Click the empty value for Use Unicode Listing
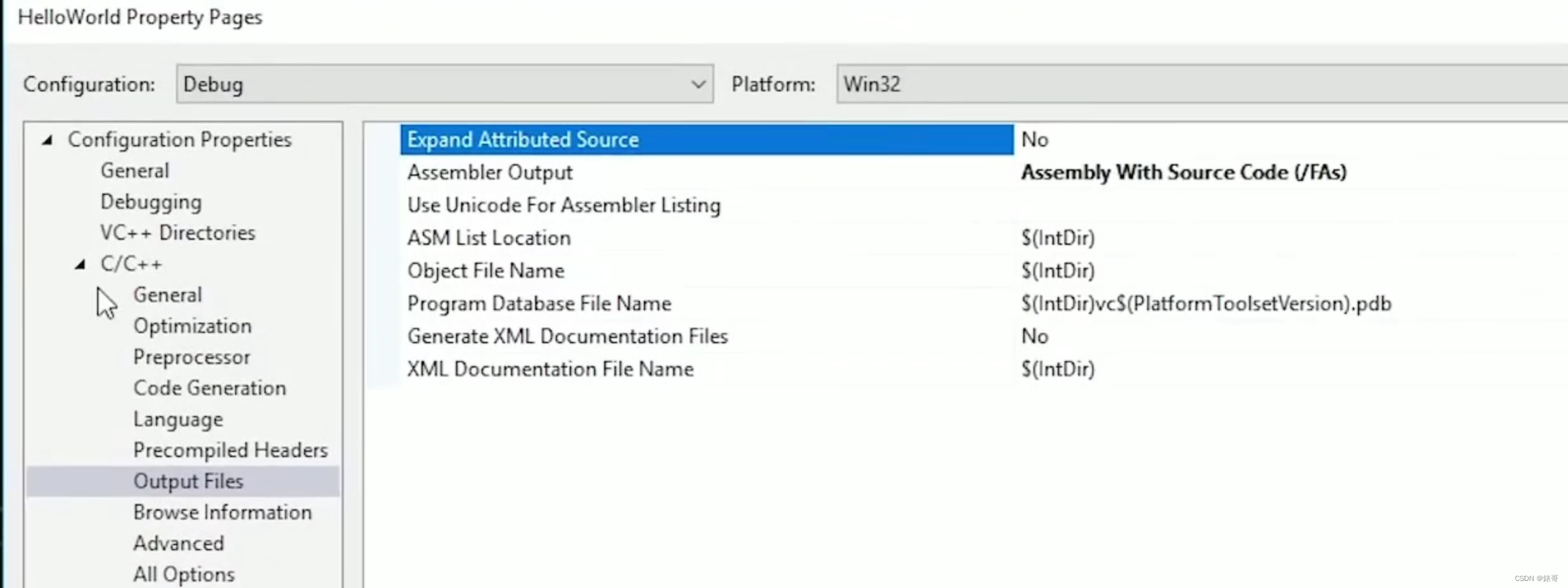1568x588 pixels. 1290,205
